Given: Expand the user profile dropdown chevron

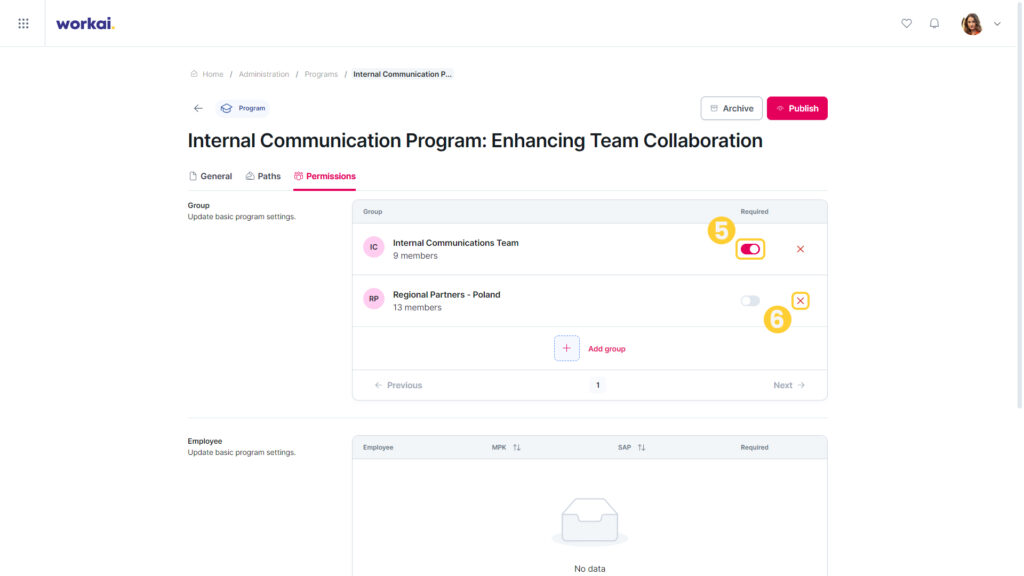Looking at the screenshot, I should 997,24.
